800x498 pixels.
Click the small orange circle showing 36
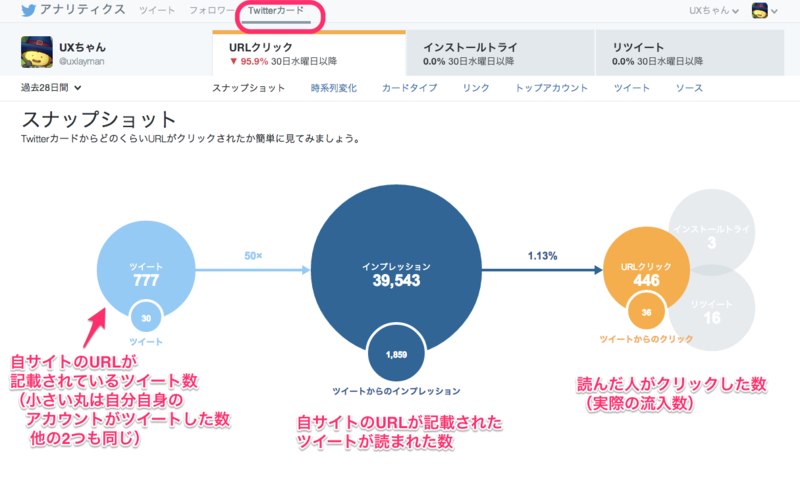point(646,312)
